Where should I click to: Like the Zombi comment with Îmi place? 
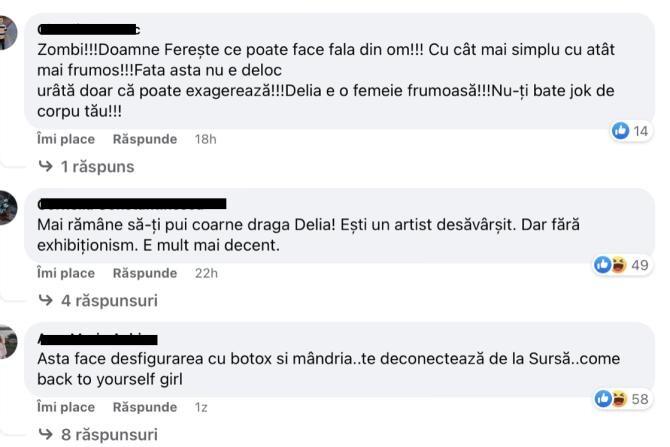click(66, 139)
